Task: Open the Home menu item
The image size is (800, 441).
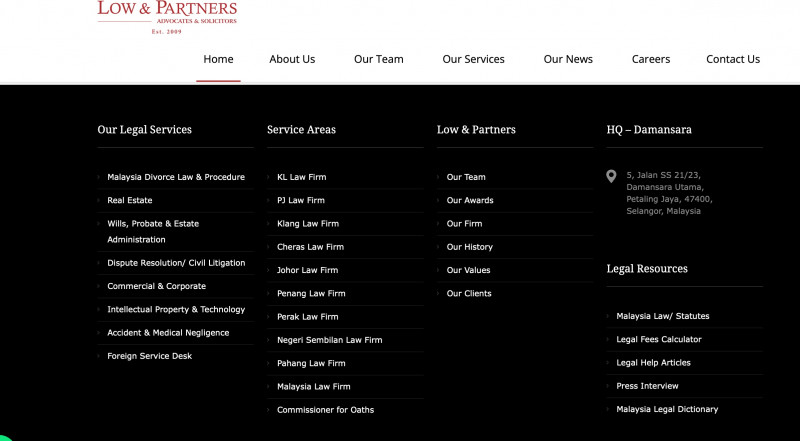Action: click(218, 59)
